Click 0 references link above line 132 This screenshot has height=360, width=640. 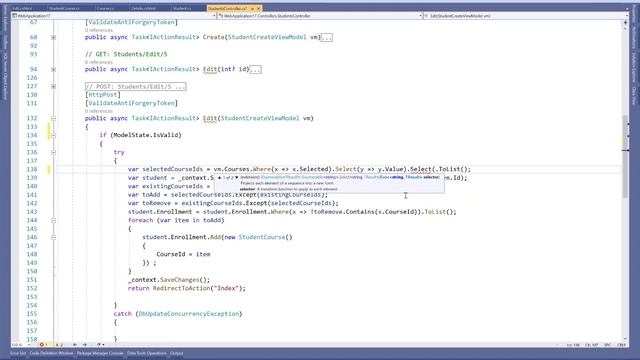click(x=99, y=111)
